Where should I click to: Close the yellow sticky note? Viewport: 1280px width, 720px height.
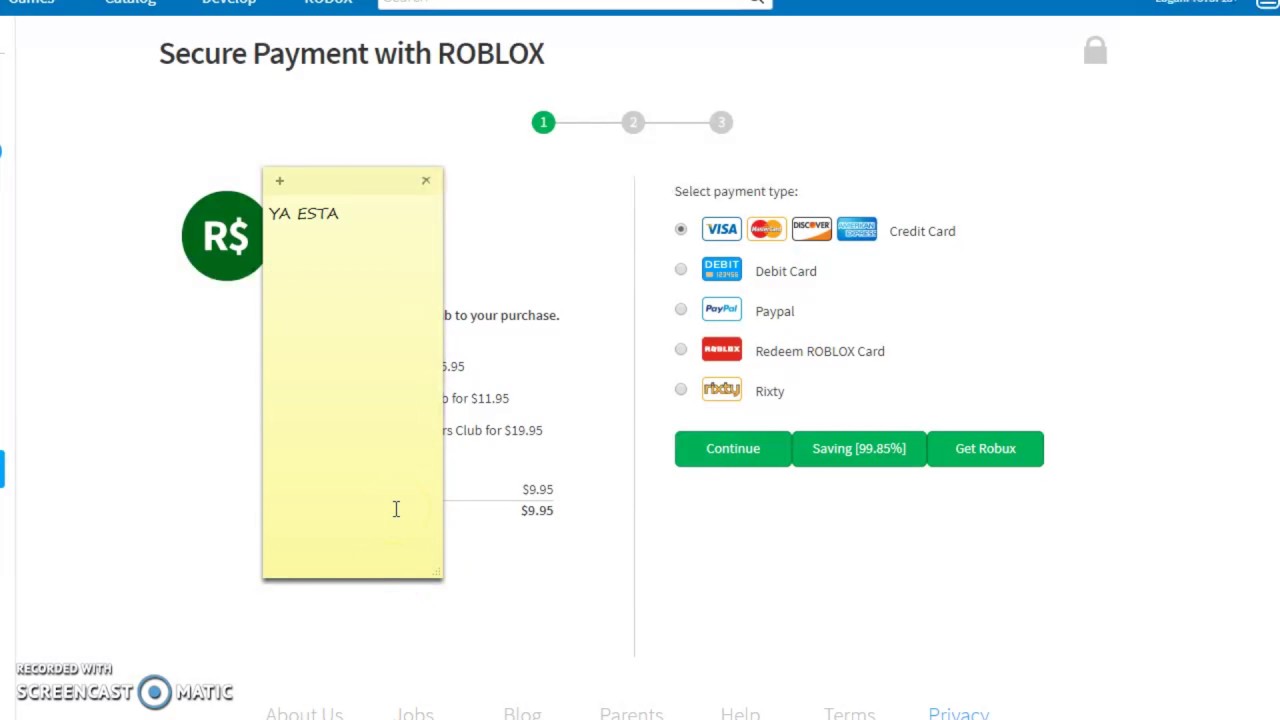click(426, 180)
